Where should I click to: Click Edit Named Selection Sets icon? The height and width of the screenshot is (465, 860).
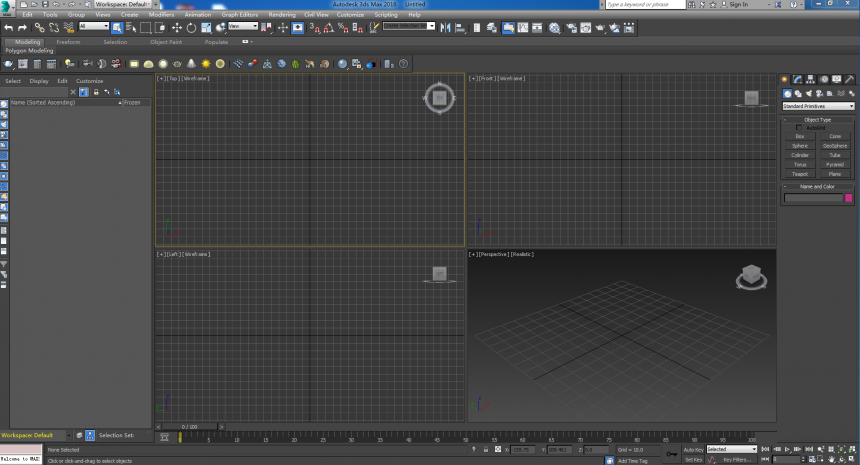click(x=374, y=27)
